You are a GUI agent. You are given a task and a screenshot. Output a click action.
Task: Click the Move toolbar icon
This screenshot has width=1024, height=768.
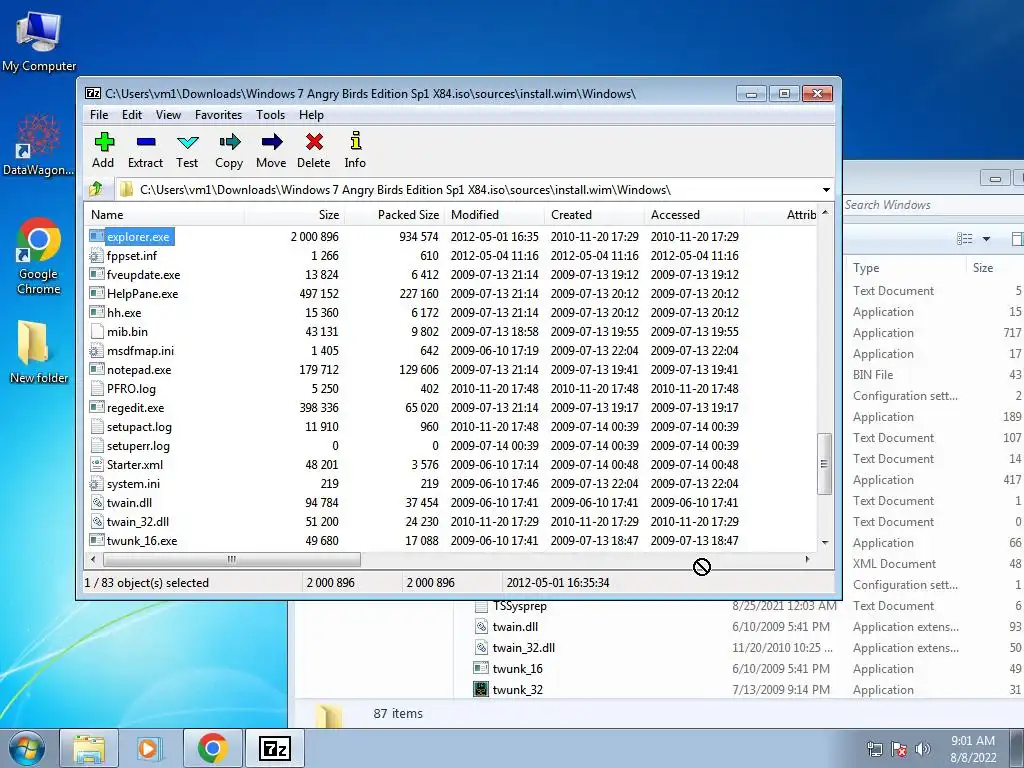pos(272,142)
